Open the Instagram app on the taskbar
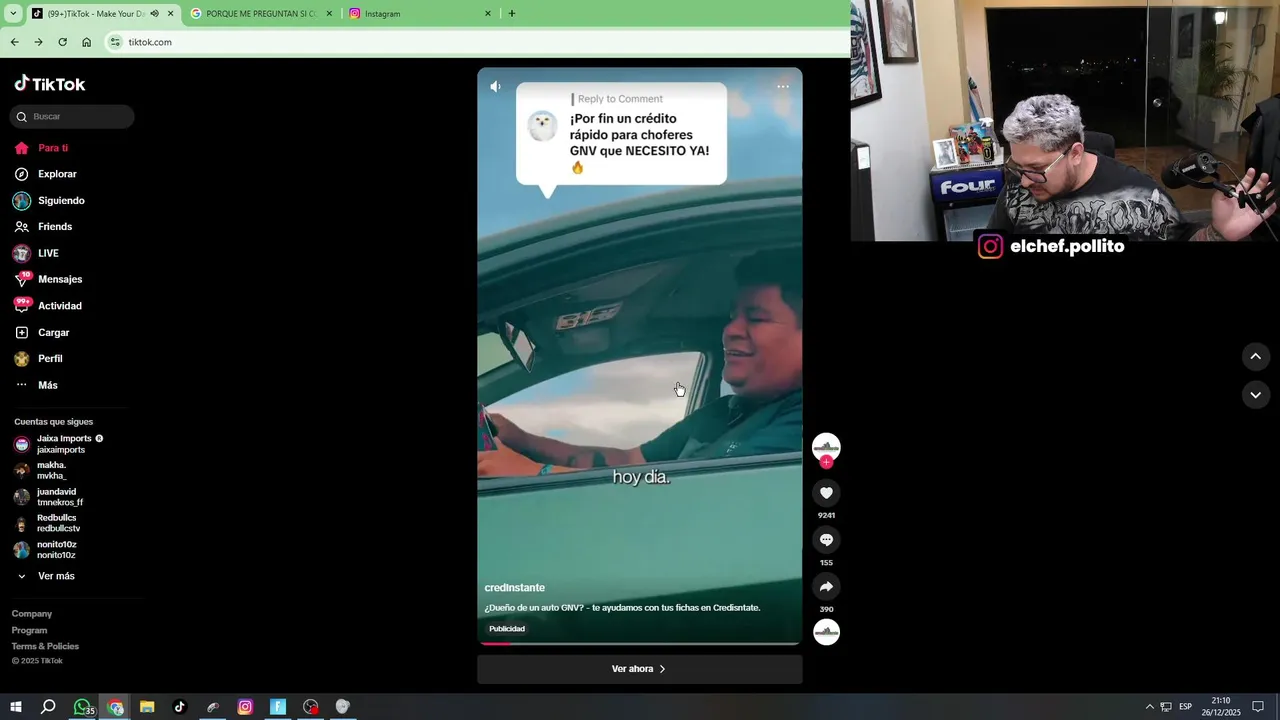The height and width of the screenshot is (720, 1280). tap(245, 707)
